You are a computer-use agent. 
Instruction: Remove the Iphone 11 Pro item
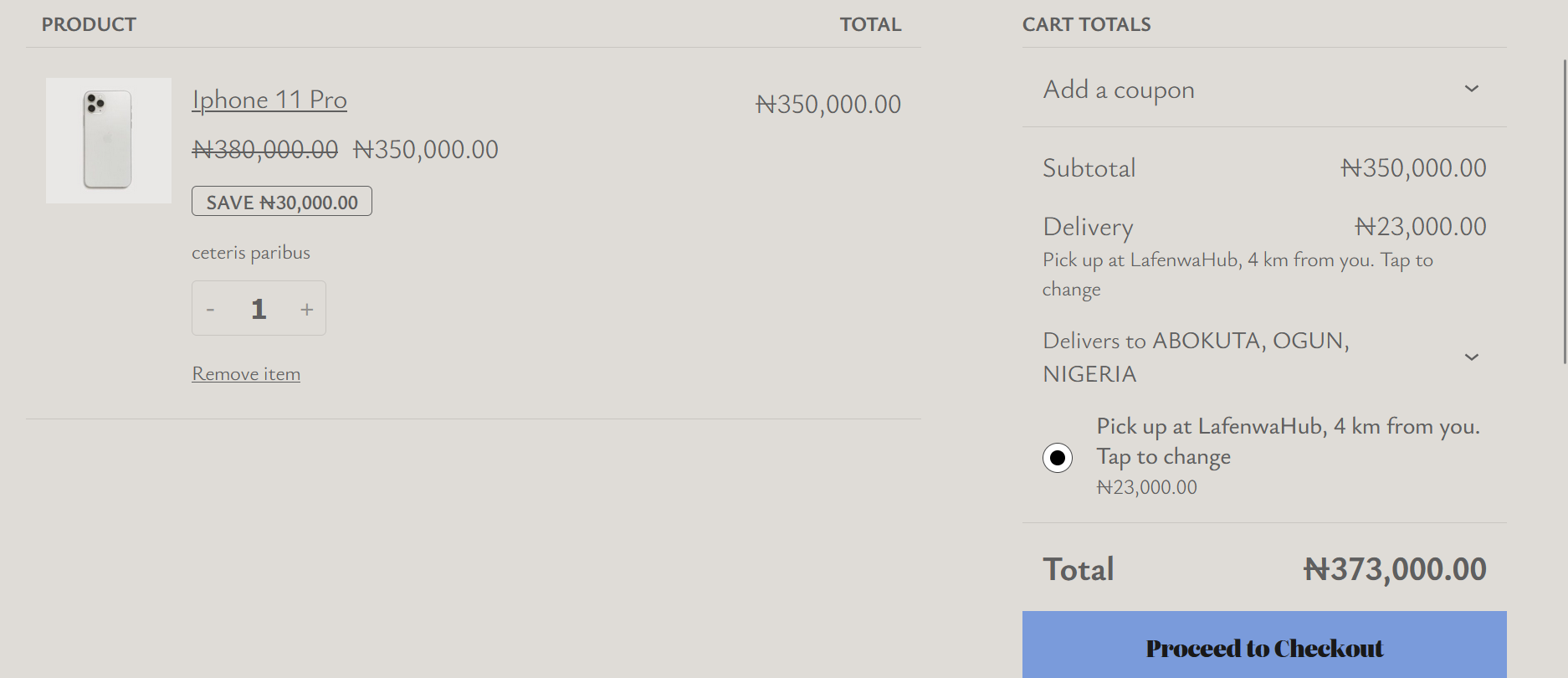tap(245, 373)
